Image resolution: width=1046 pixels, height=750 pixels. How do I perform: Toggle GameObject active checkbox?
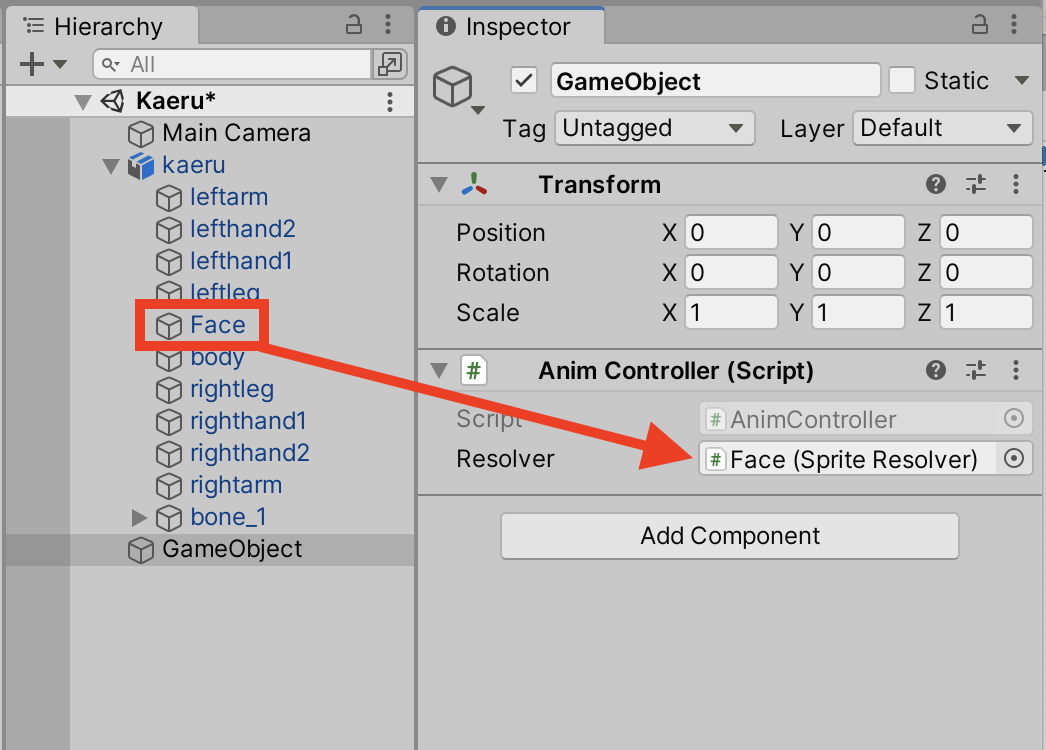coord(524,81)
